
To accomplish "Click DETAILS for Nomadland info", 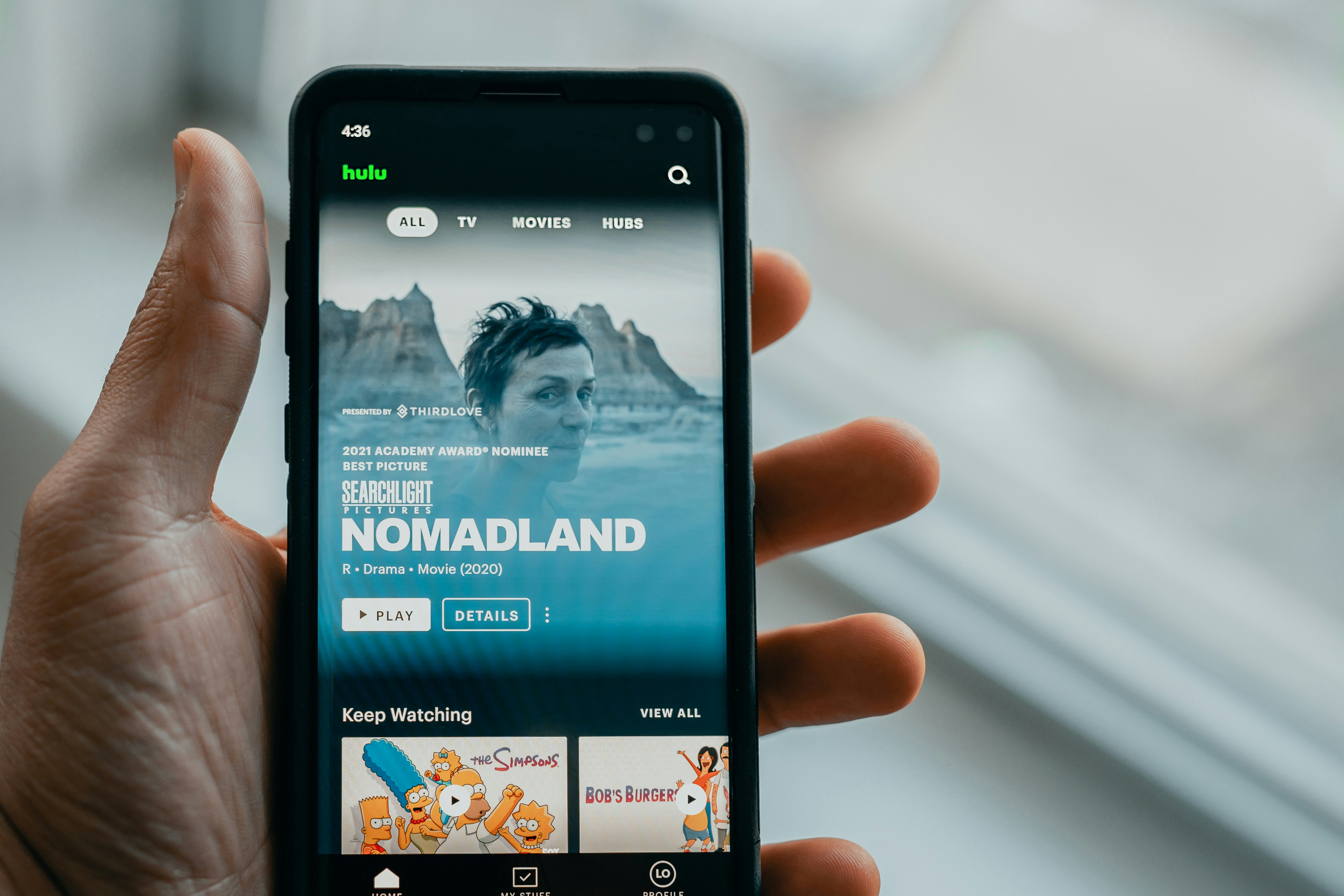I will click(x=487, y=614).
